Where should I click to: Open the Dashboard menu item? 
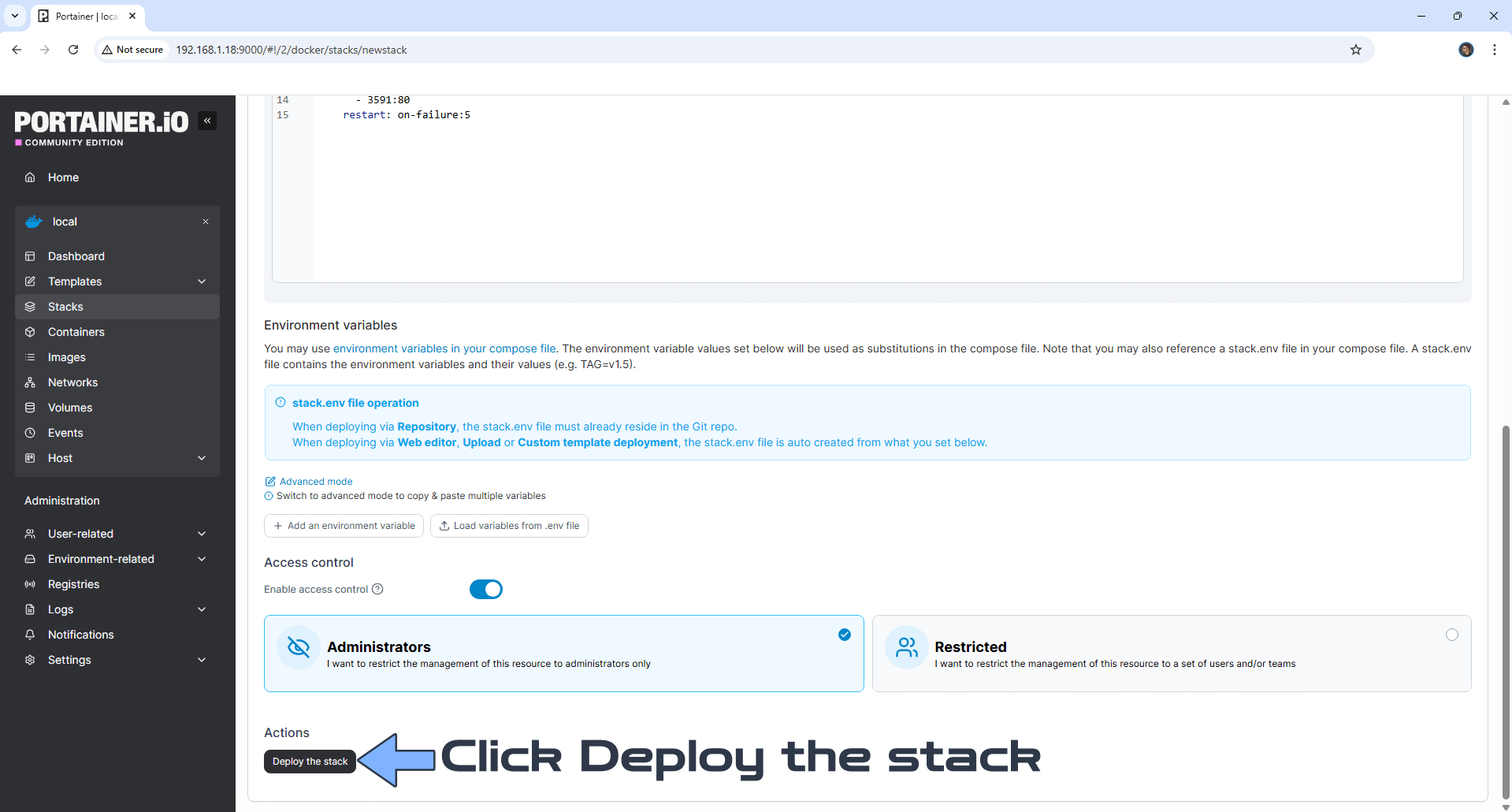[x=76, y=256]
